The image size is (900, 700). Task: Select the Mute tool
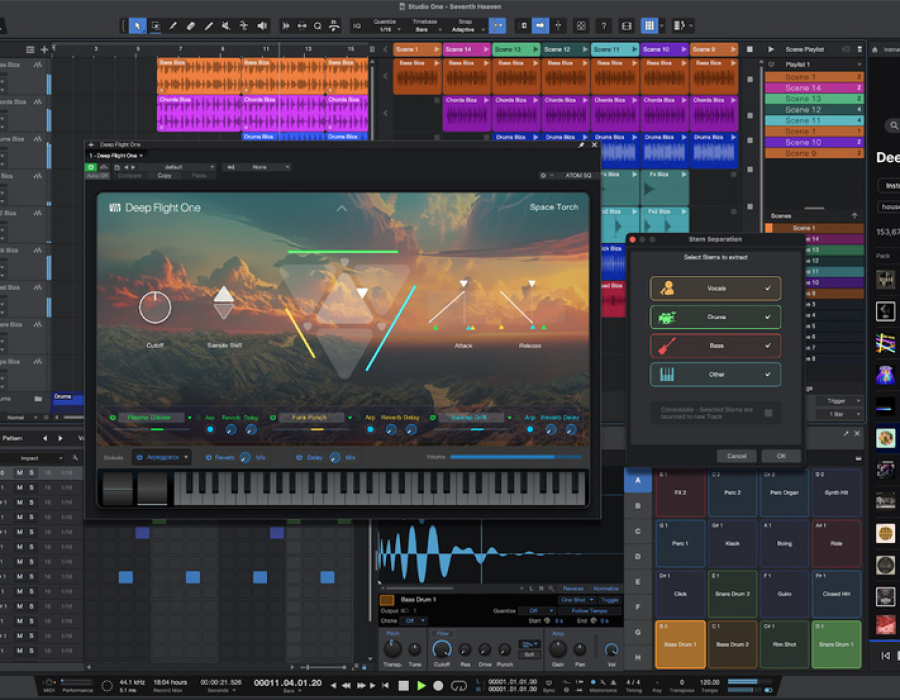coord(226,25)
